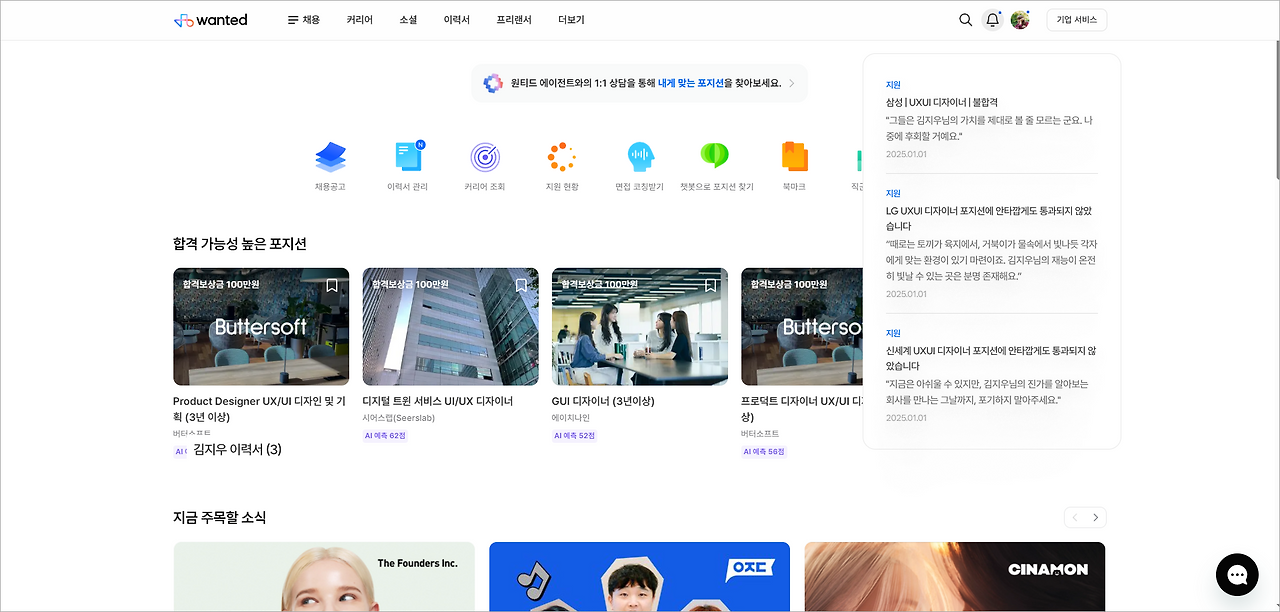This screenshot has width=1280, height=612.
Task: Click the 지원 tag above the 삼성 notification
Action: [x=893, y=85]
